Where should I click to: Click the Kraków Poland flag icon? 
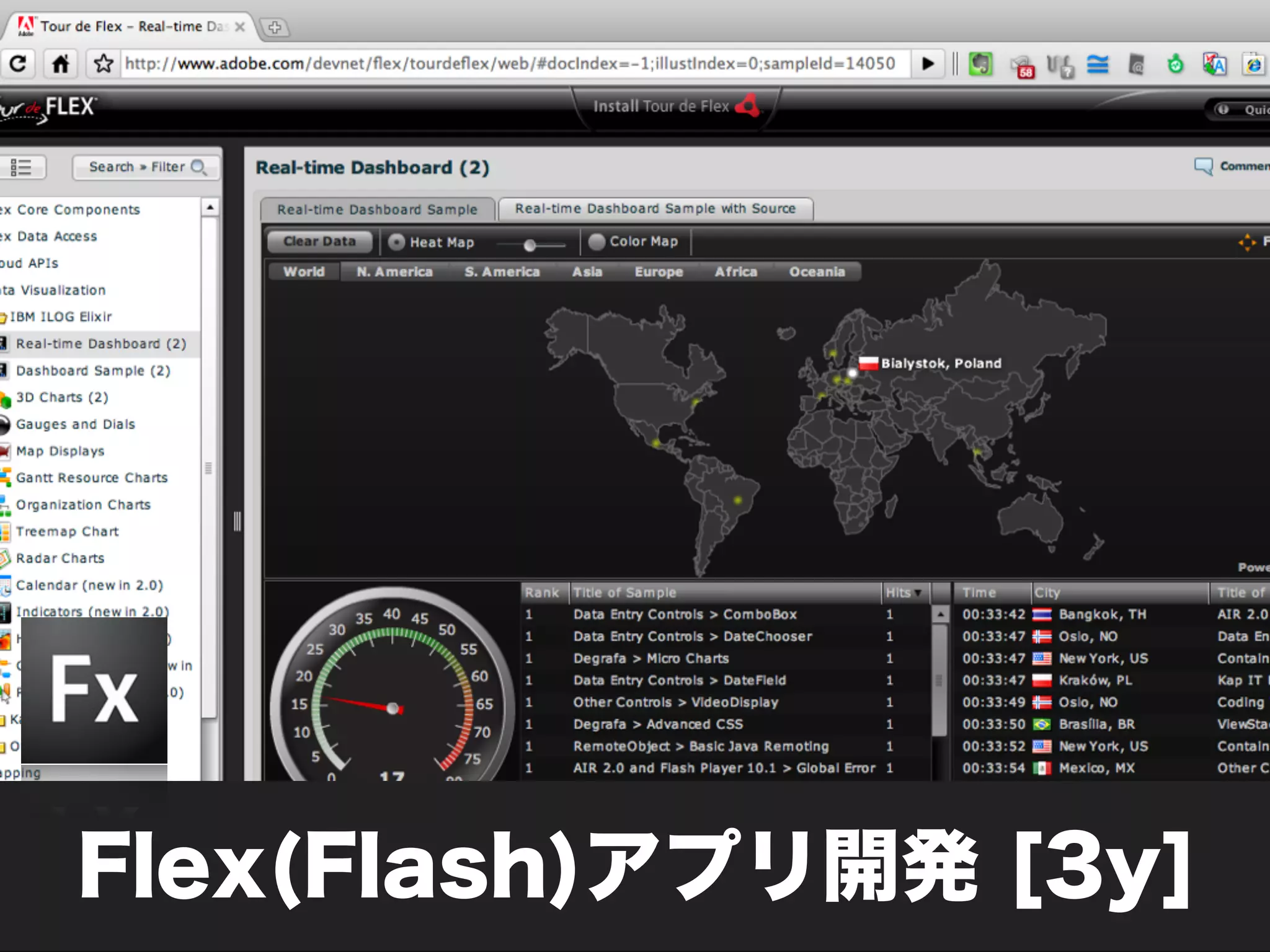(x=1042, y=681)
